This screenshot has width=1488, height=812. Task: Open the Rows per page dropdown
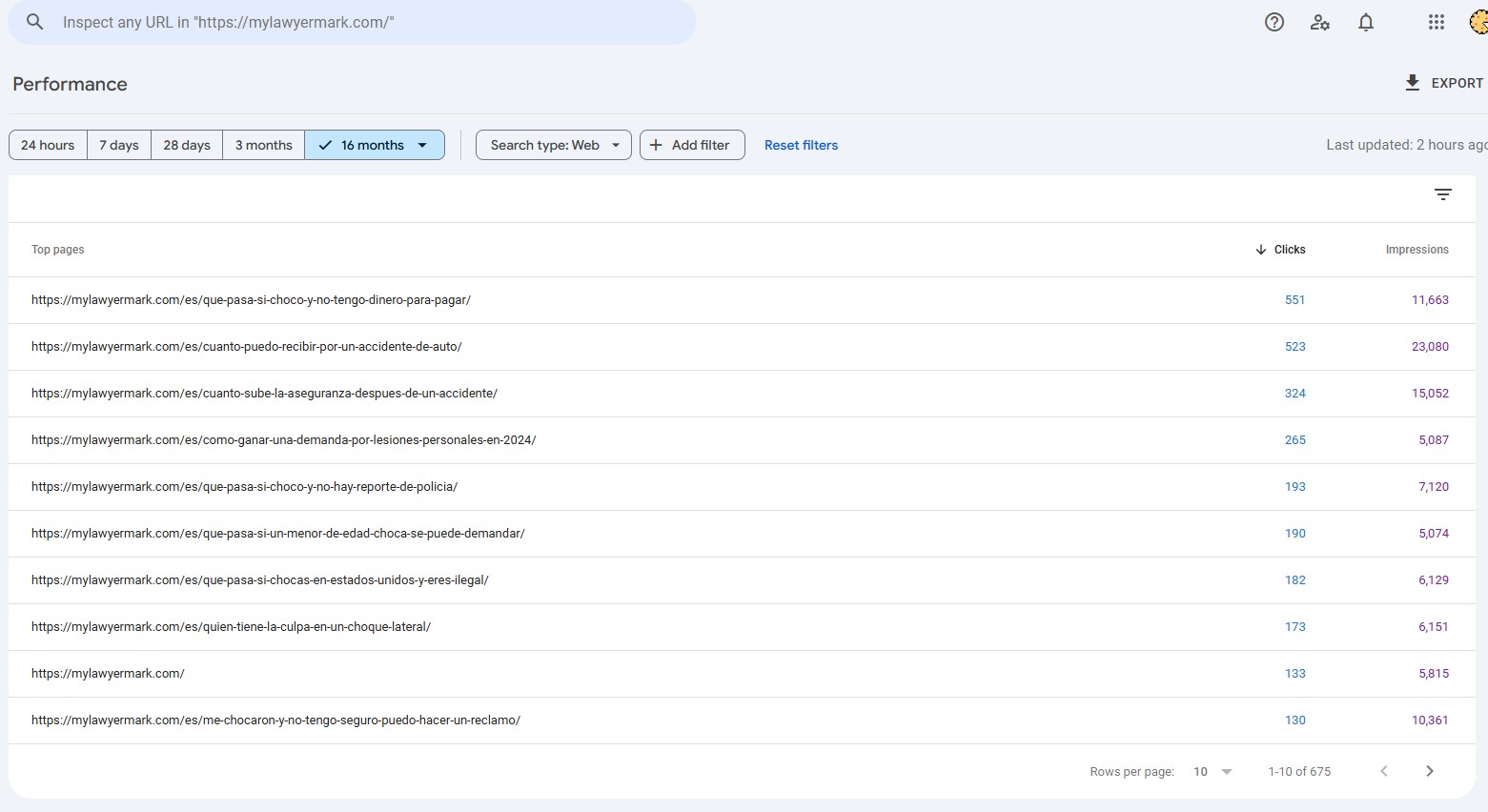click(x=1213, y=771)
